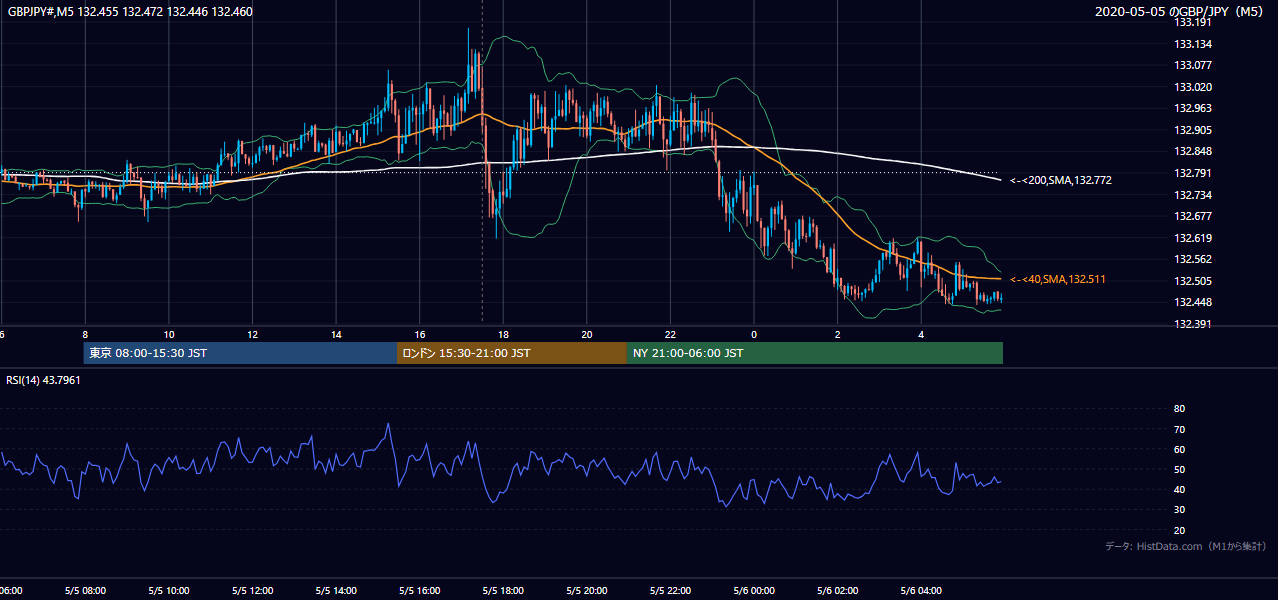
Task: Click the 5/5 14:00 time label
Action: 336,591
